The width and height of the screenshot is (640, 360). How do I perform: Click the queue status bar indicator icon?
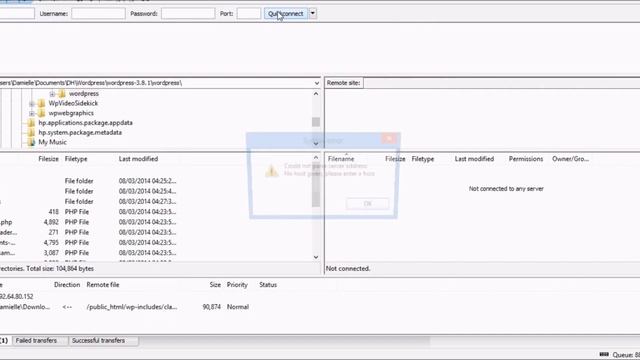[604, 354]
